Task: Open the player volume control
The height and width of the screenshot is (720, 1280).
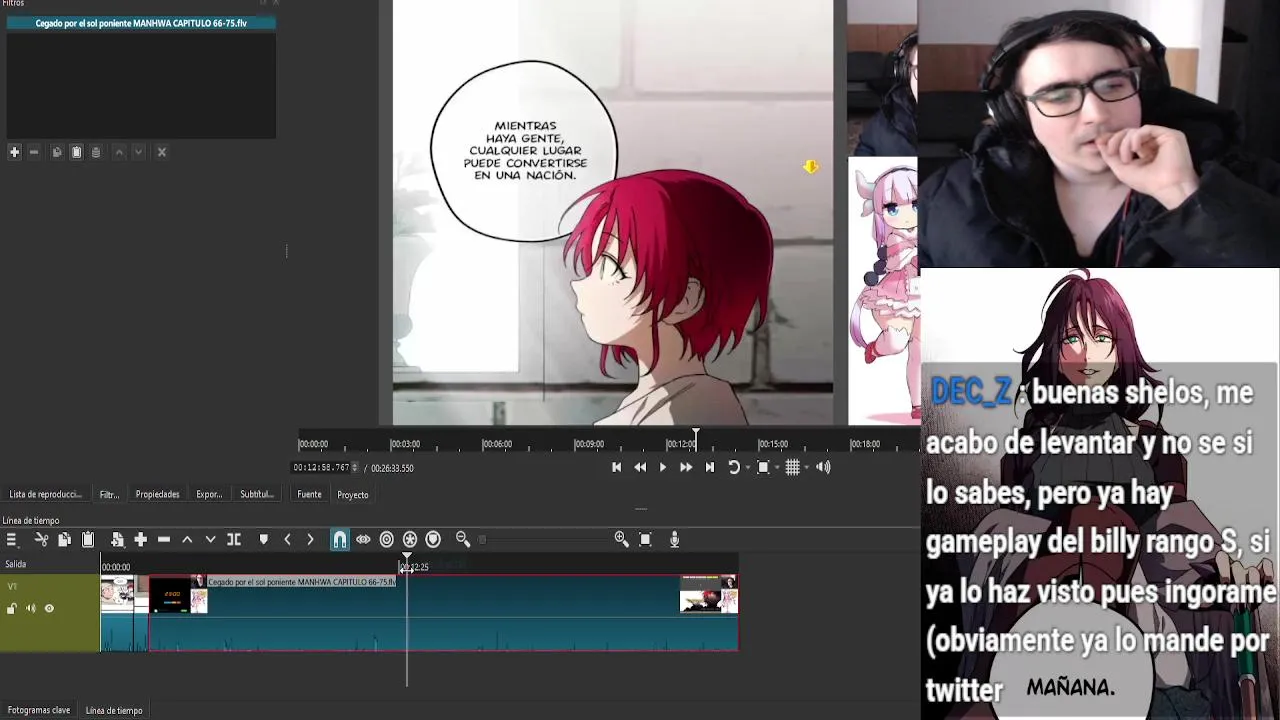Action: coord(823,467)
